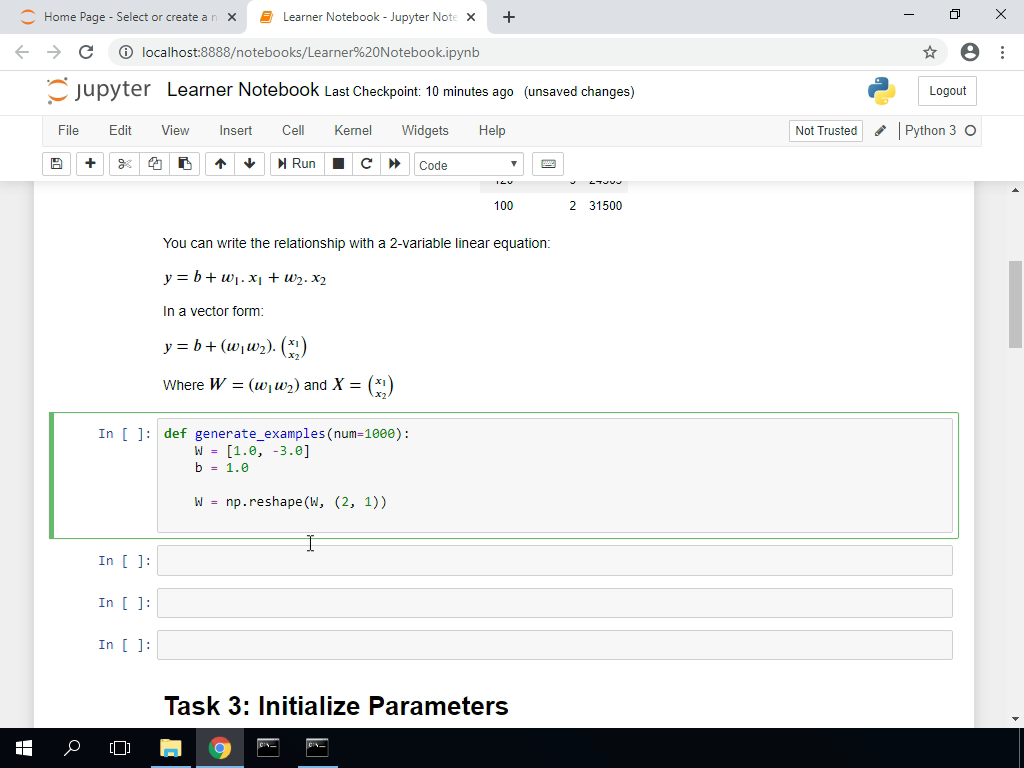
Task: Restart the kernel with the circular arrow icon
Action: pyautogui.click(x=366, y=164)
